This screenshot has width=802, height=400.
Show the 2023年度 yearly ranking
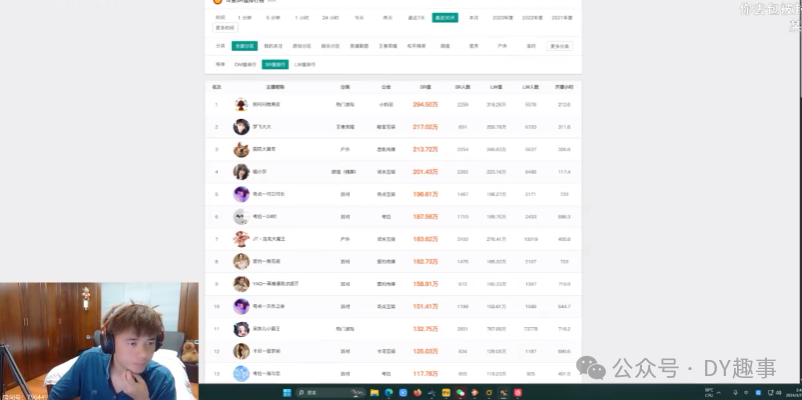point(503,18)
